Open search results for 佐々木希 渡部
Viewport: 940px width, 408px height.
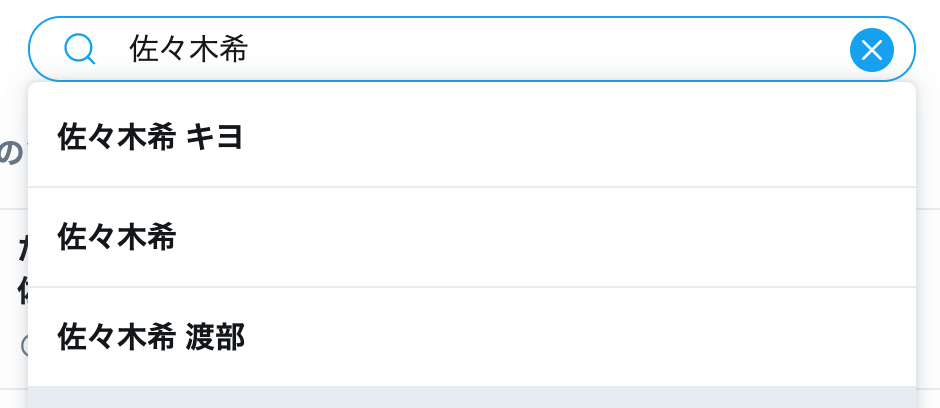point(470,337)
